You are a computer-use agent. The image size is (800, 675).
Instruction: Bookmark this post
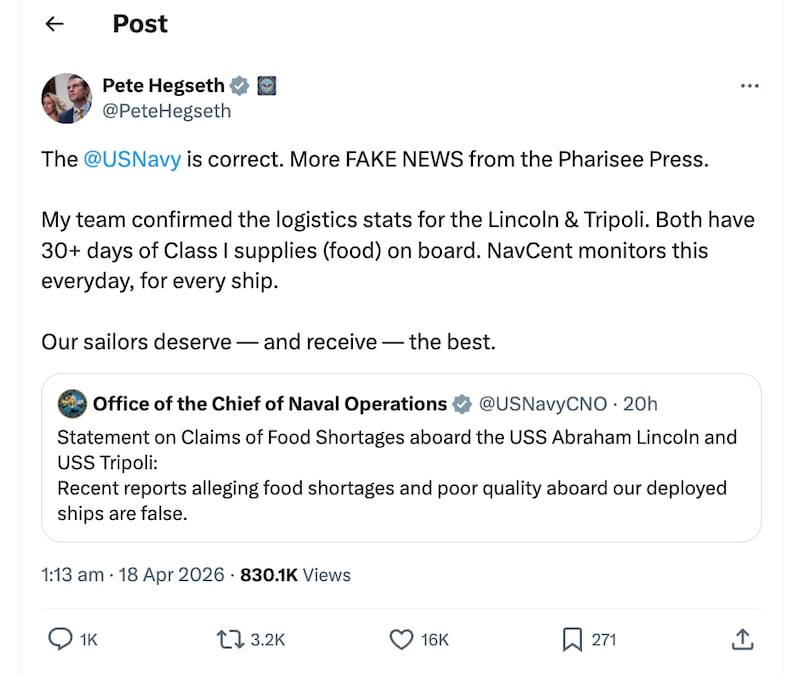(x=572, y=638)
